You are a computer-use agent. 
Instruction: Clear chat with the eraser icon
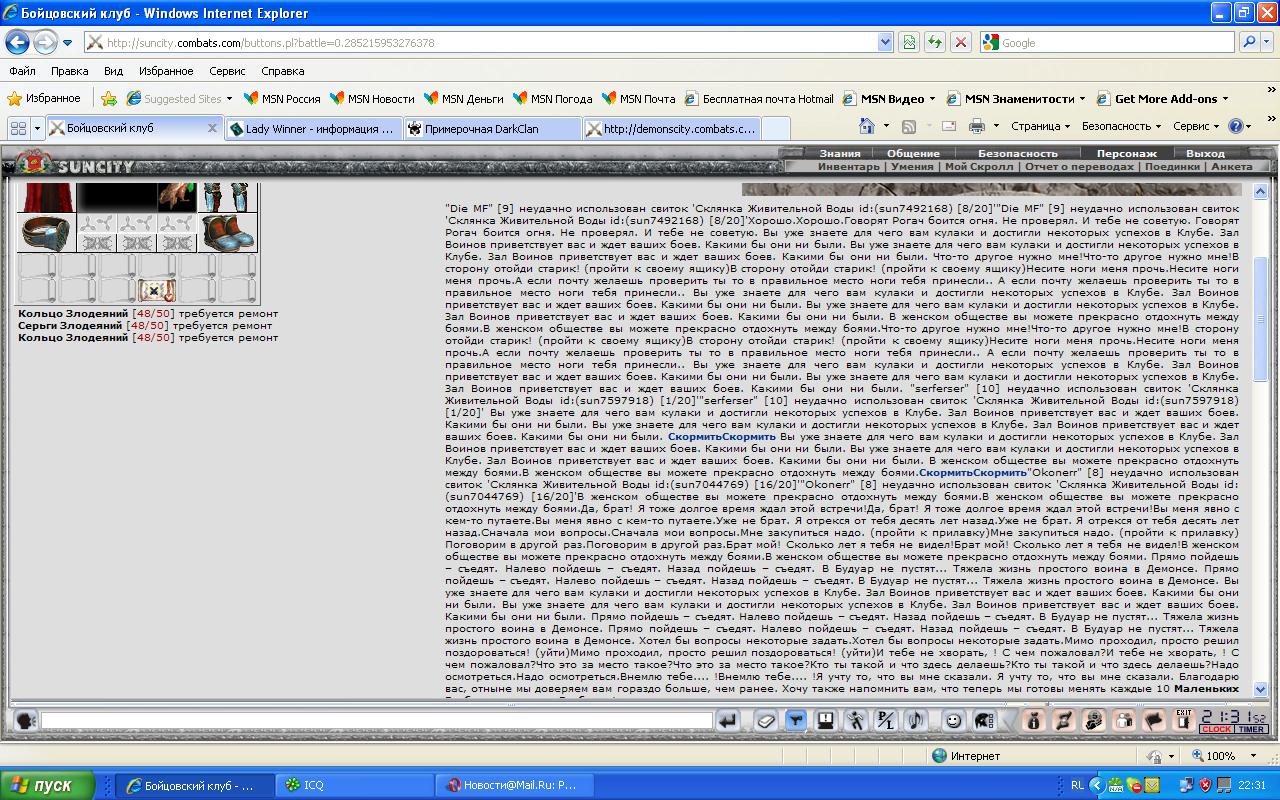(x=765, y=720)
